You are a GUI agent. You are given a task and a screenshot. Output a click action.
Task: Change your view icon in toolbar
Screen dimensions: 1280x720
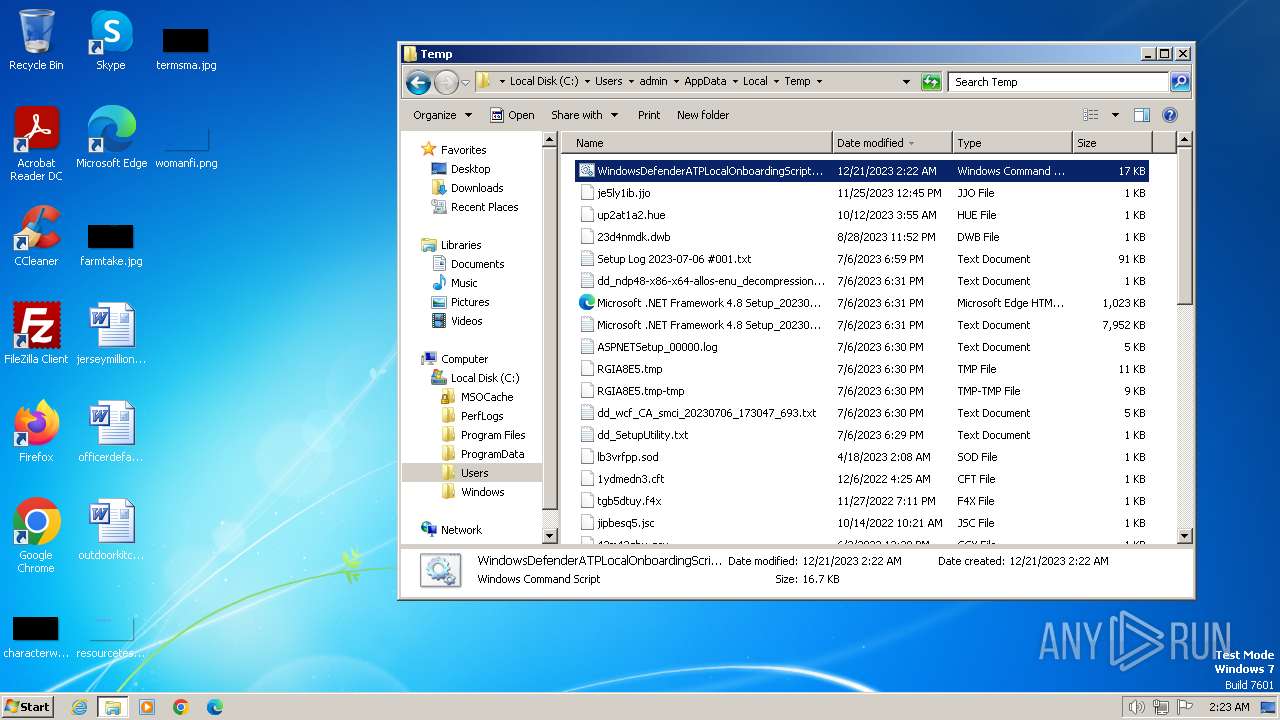[x=1091, y=115]
